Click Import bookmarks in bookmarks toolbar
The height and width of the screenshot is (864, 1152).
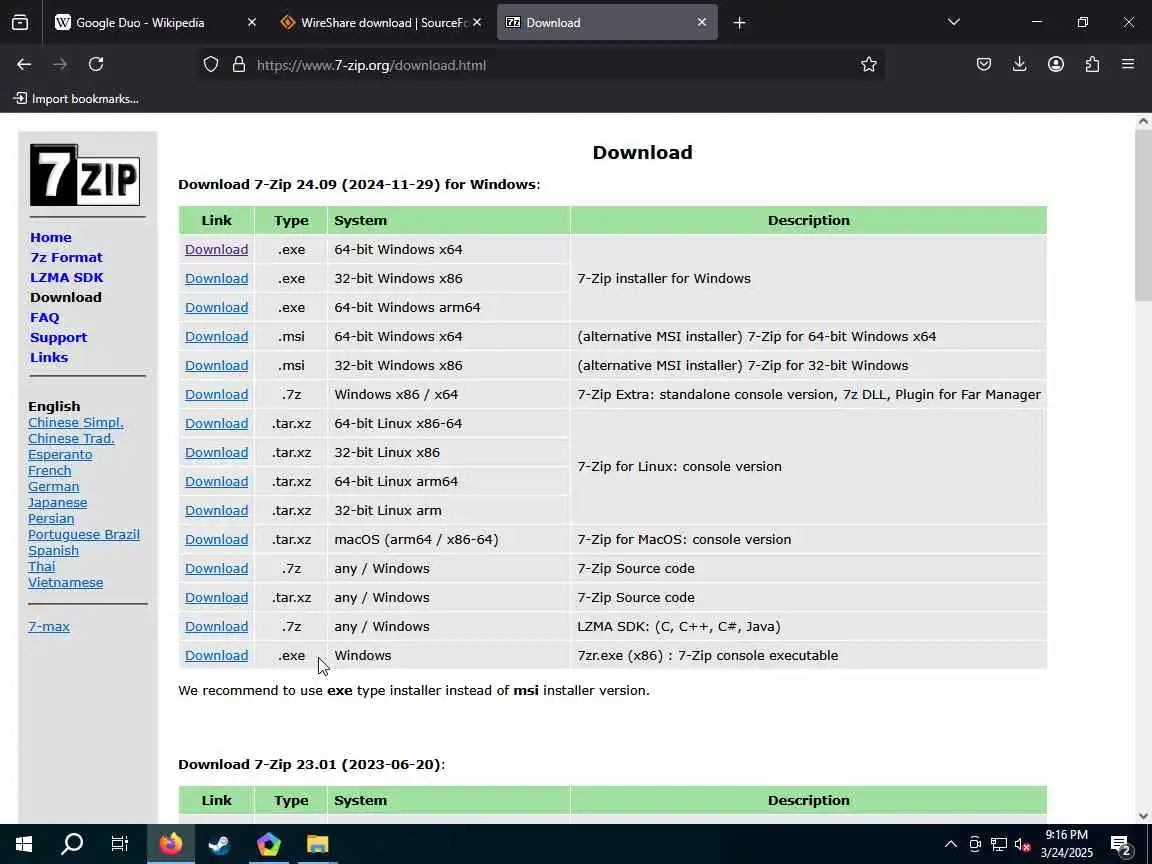click(76, 98)
